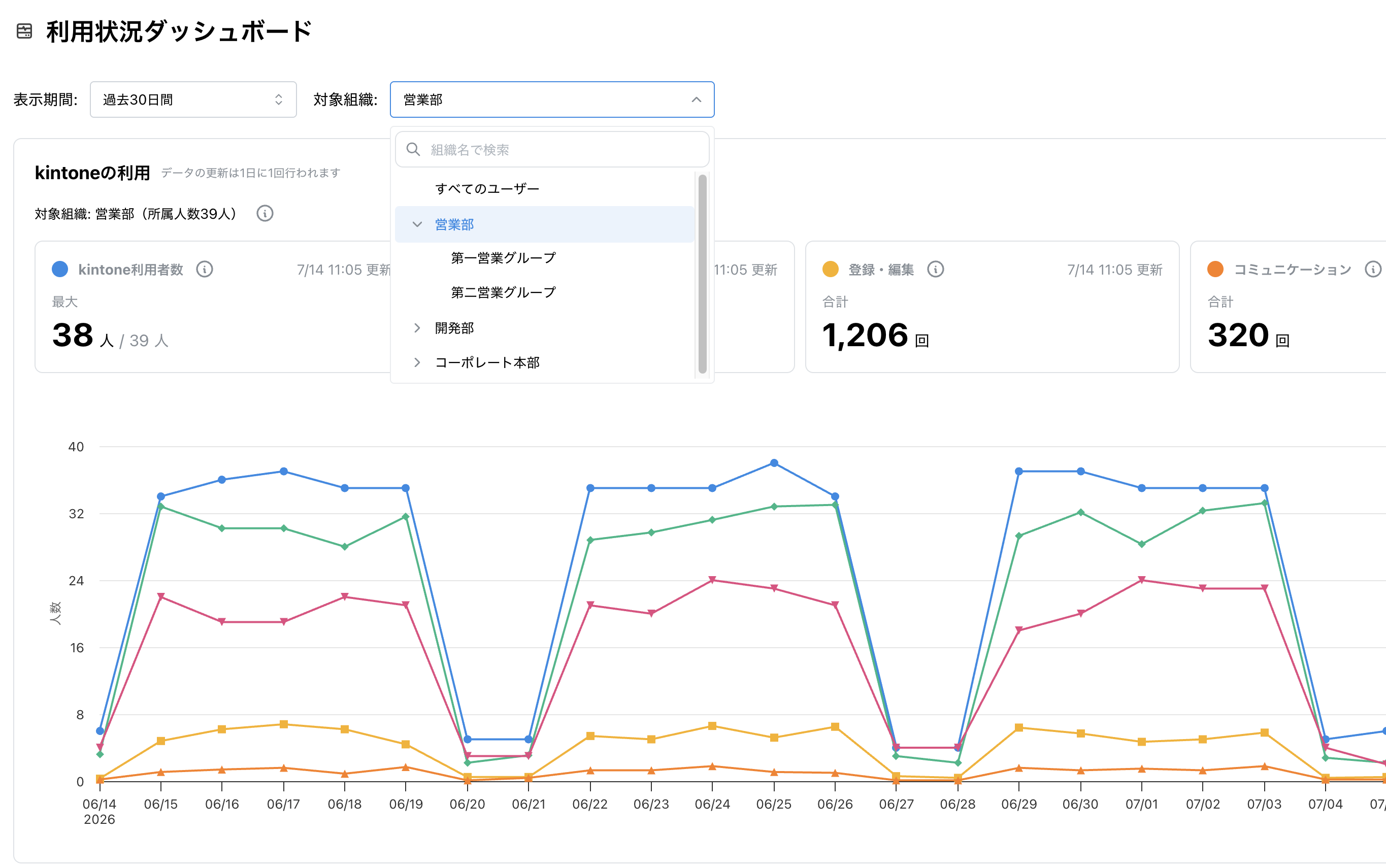1386x868 pixels.
Task: Click info icon next to 対象組織 営業部 label
Action: pyautogui.click(x=265, y=214)
